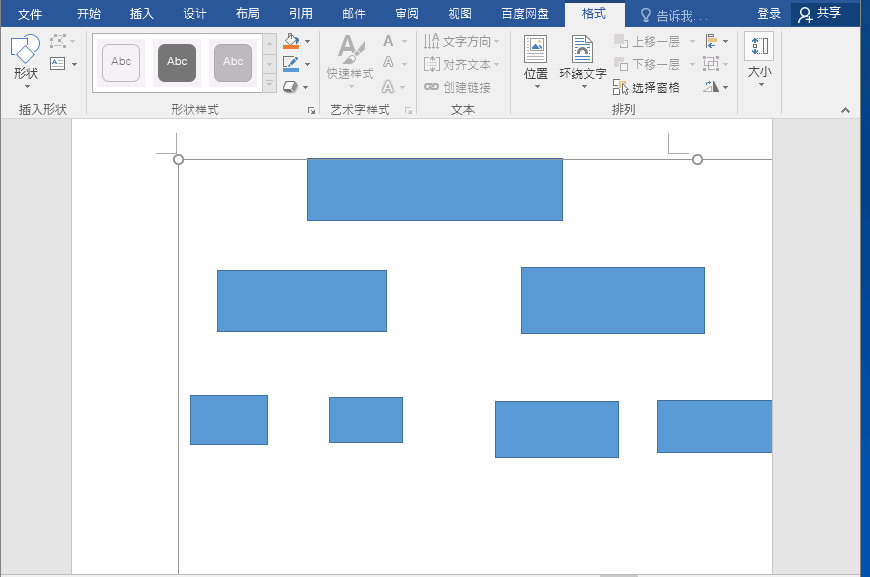The height and width of the screenshot is (577, 870).
Task: Switch to the 设计 tab
Action: pos(195,14)
